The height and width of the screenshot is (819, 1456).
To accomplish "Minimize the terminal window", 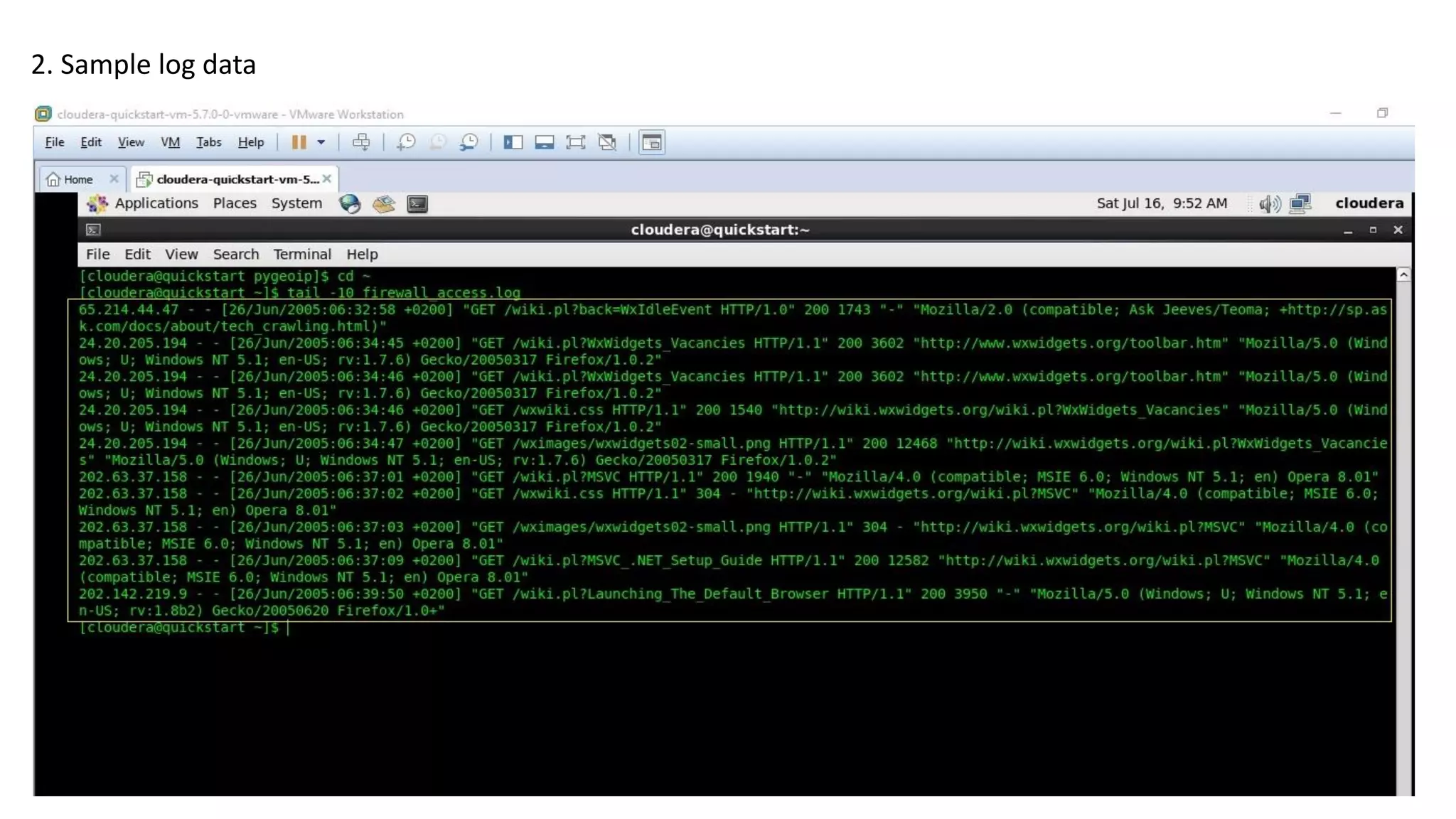I will pyautogui.click(x=1348, y=230).
